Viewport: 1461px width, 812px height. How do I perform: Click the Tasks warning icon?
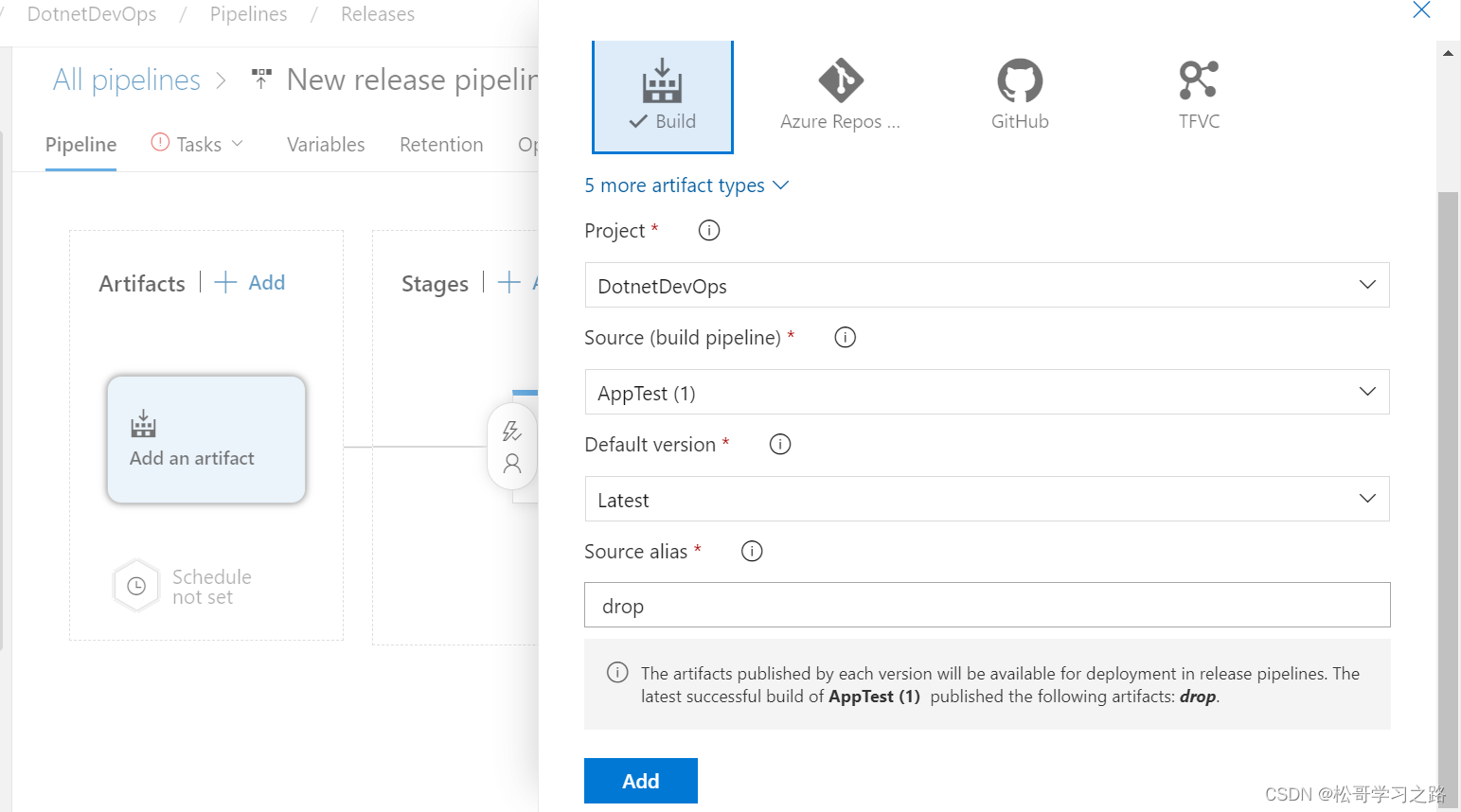pyautogui.click(x=160, y=142)
